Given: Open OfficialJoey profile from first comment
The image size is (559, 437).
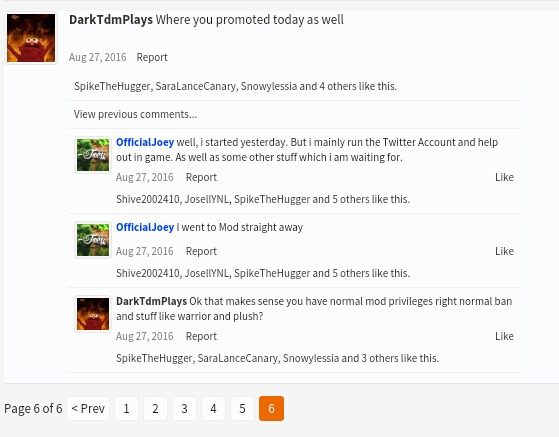Looking at the screenshot, I should click(x=145, y=142).
